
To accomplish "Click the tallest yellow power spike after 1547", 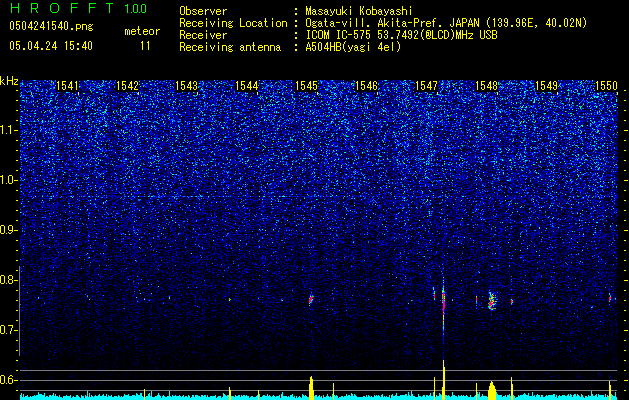I will click(x=444, y=380).
